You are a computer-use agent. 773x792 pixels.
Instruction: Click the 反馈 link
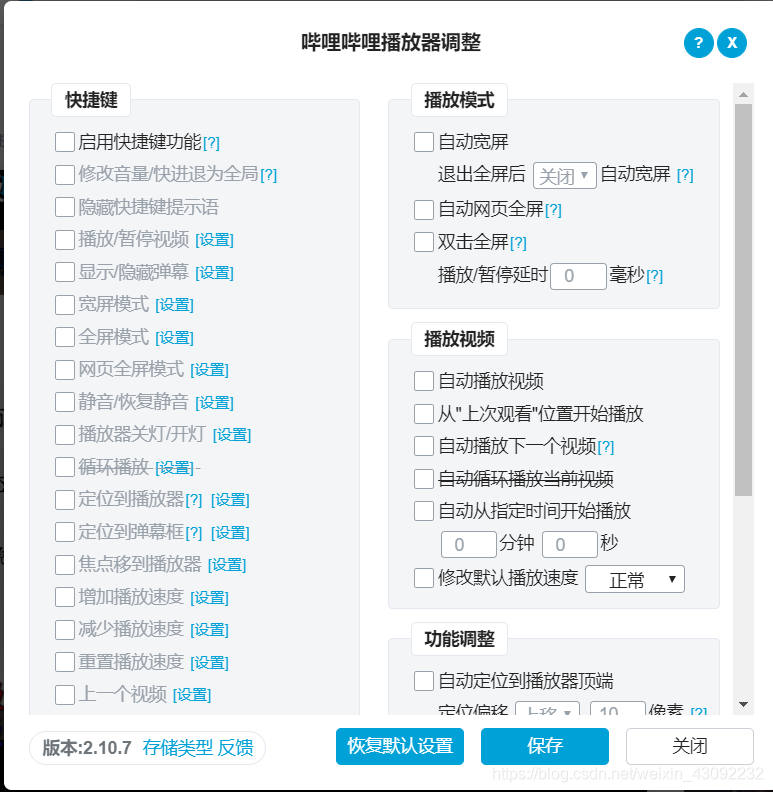tap(235, 748)
